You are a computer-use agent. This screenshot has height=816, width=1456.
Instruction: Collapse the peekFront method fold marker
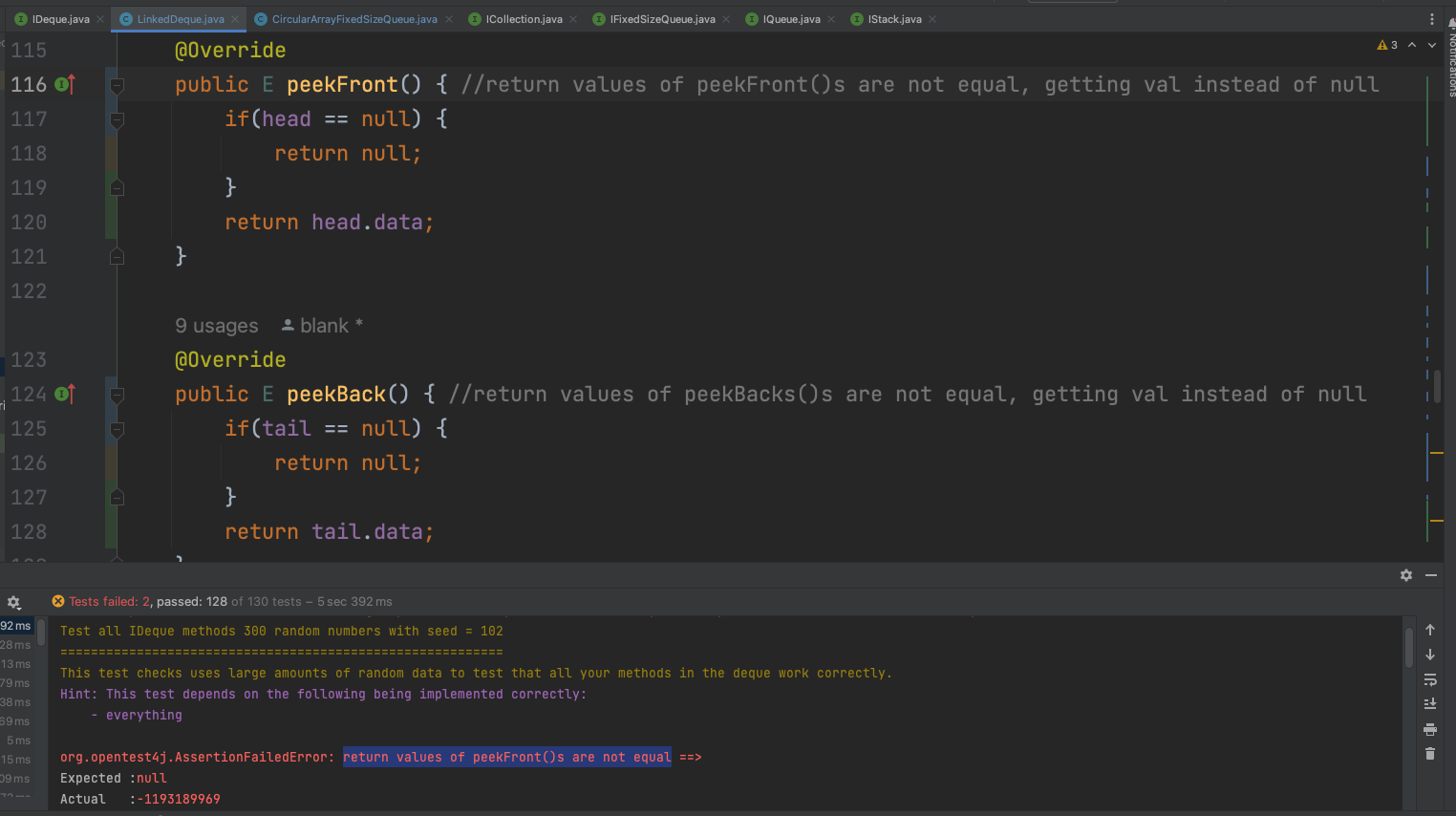point(117,85)
